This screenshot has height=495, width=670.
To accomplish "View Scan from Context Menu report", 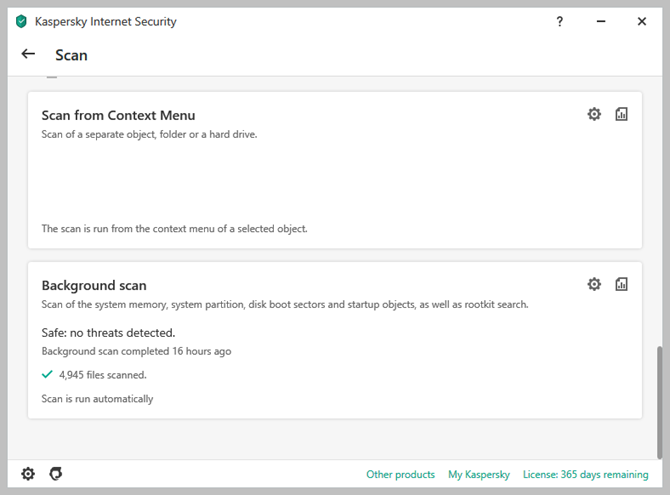I will pos(621,115).
